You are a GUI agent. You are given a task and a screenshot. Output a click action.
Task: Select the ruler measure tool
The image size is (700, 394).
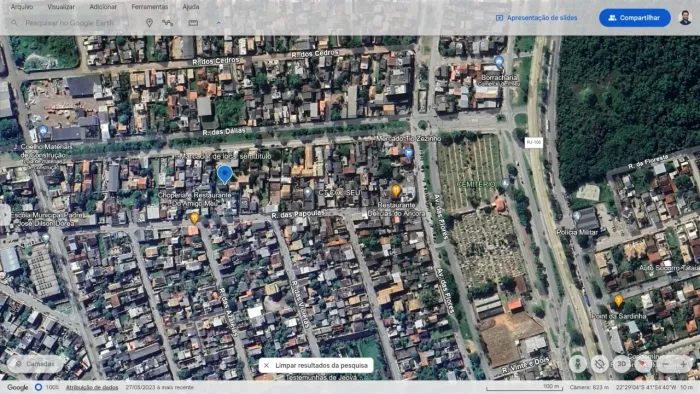pos(193,23)
